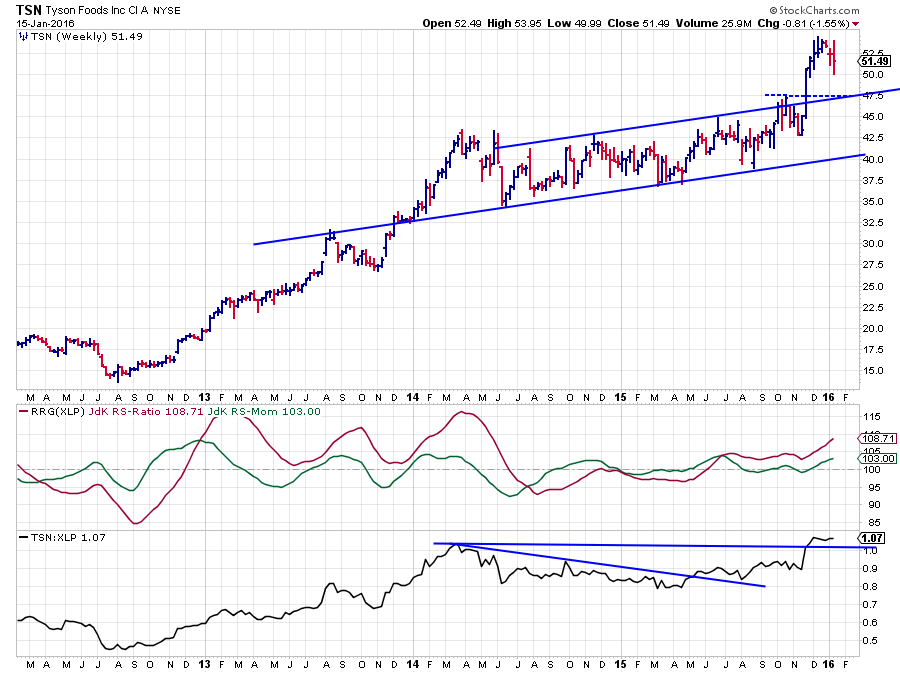Click the 51.49 last-price tag on price axis
The height and width of the screenshot is (673, 900).
tap(875, 61)
